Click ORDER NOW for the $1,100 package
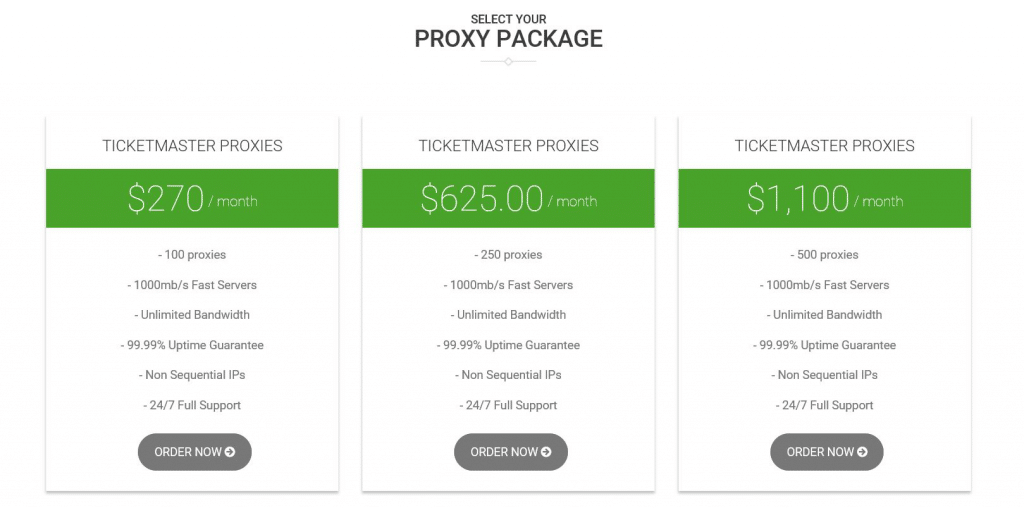Screen dimensions: 1024x508 click(x=827, y=452)
